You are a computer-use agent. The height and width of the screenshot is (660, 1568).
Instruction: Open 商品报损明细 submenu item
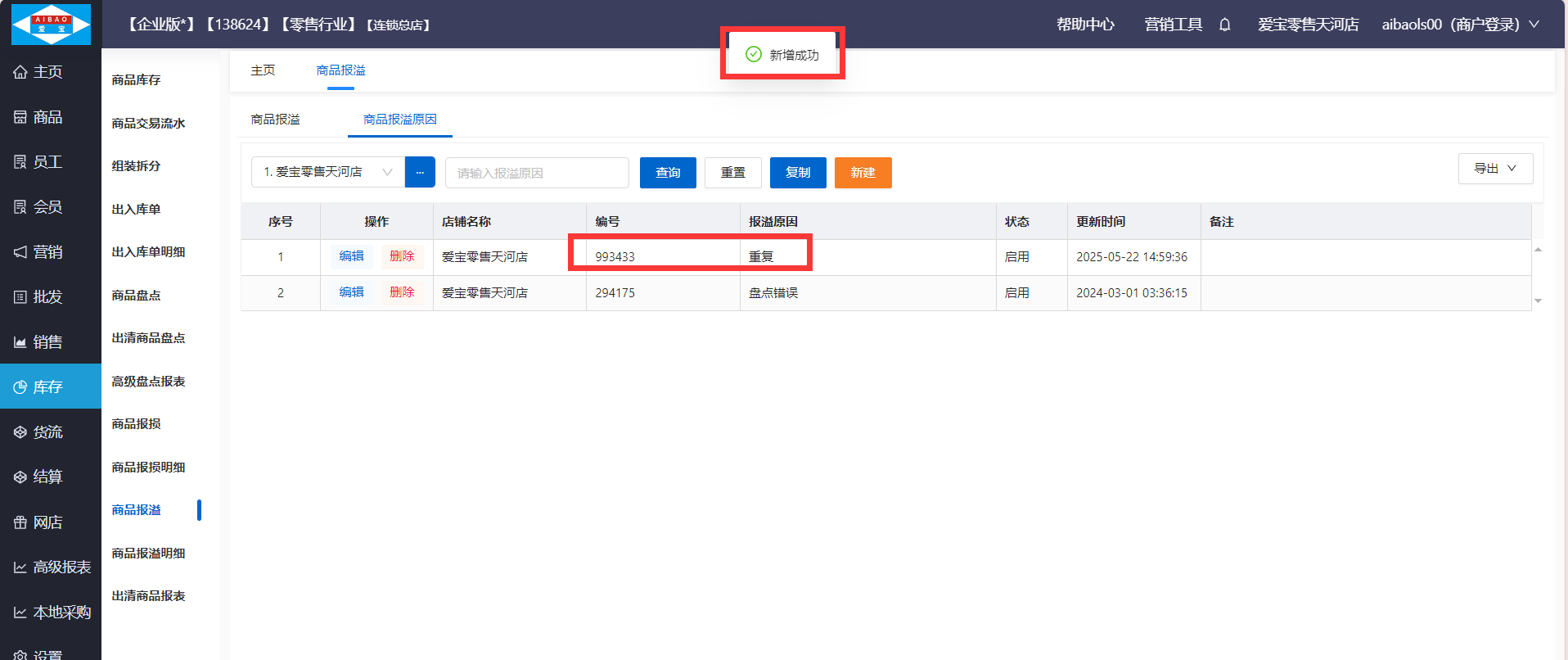(148, 468)
